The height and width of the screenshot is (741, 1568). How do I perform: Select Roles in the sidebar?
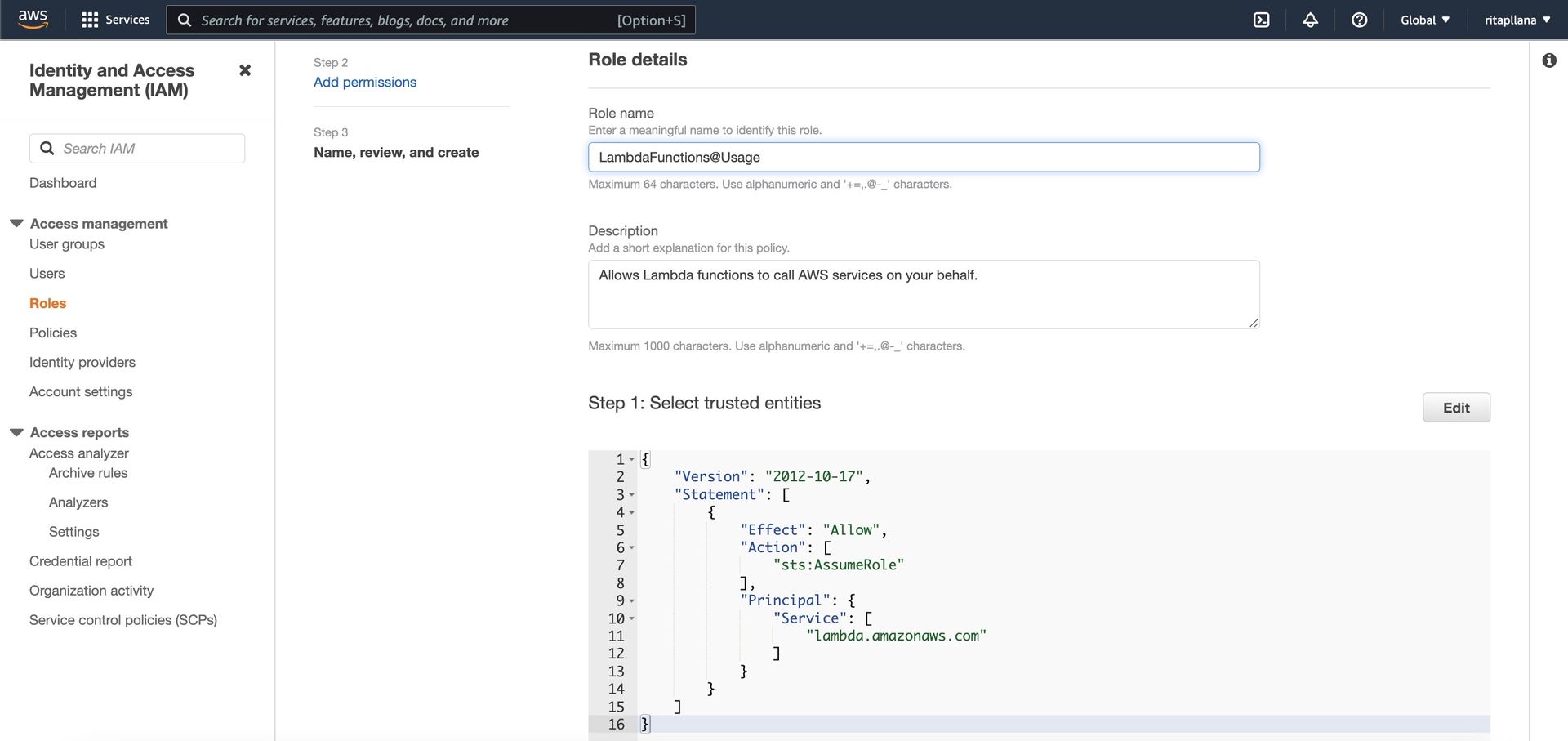[x=47, y=303]
